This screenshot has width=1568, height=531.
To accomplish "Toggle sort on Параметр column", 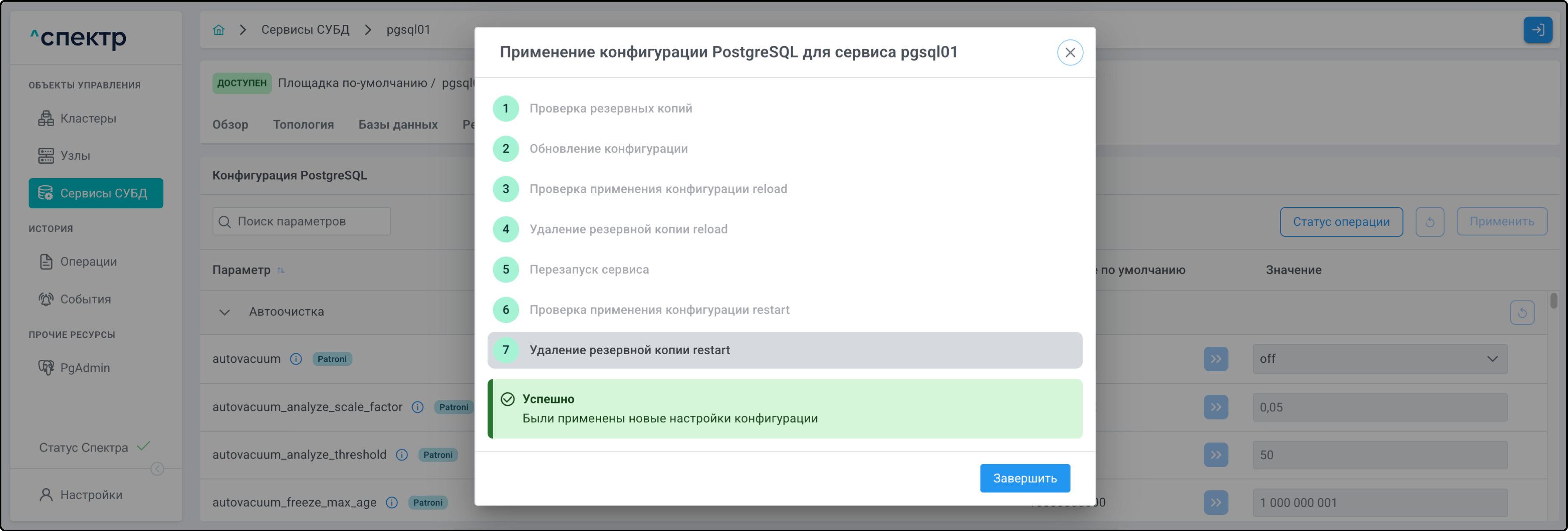I will point(281,271).
